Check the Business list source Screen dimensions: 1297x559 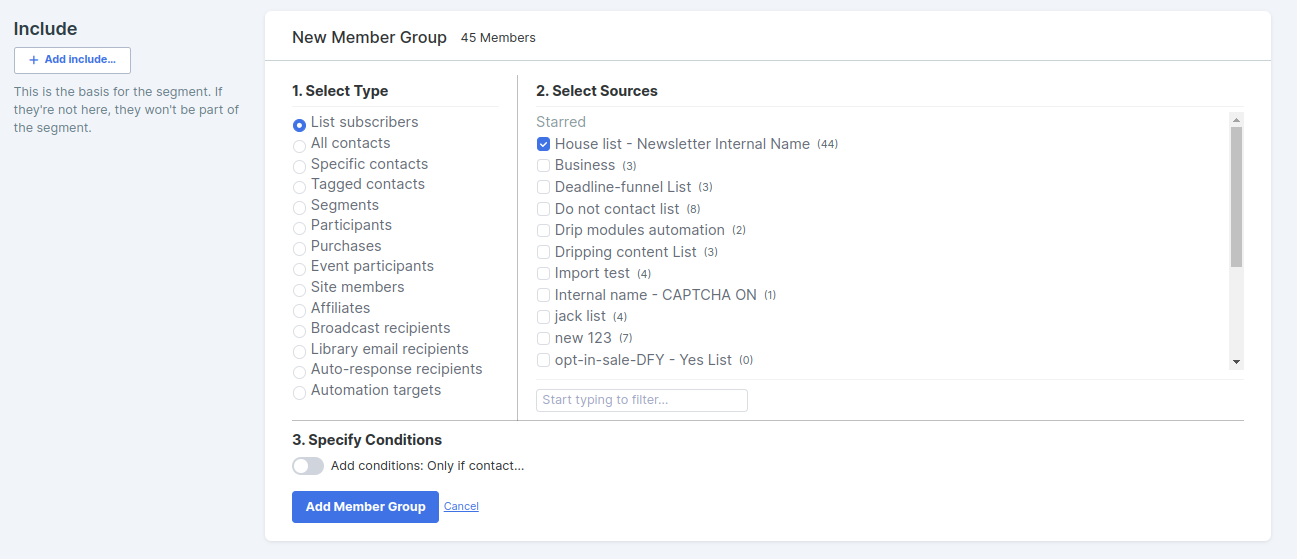pos(543,165)
